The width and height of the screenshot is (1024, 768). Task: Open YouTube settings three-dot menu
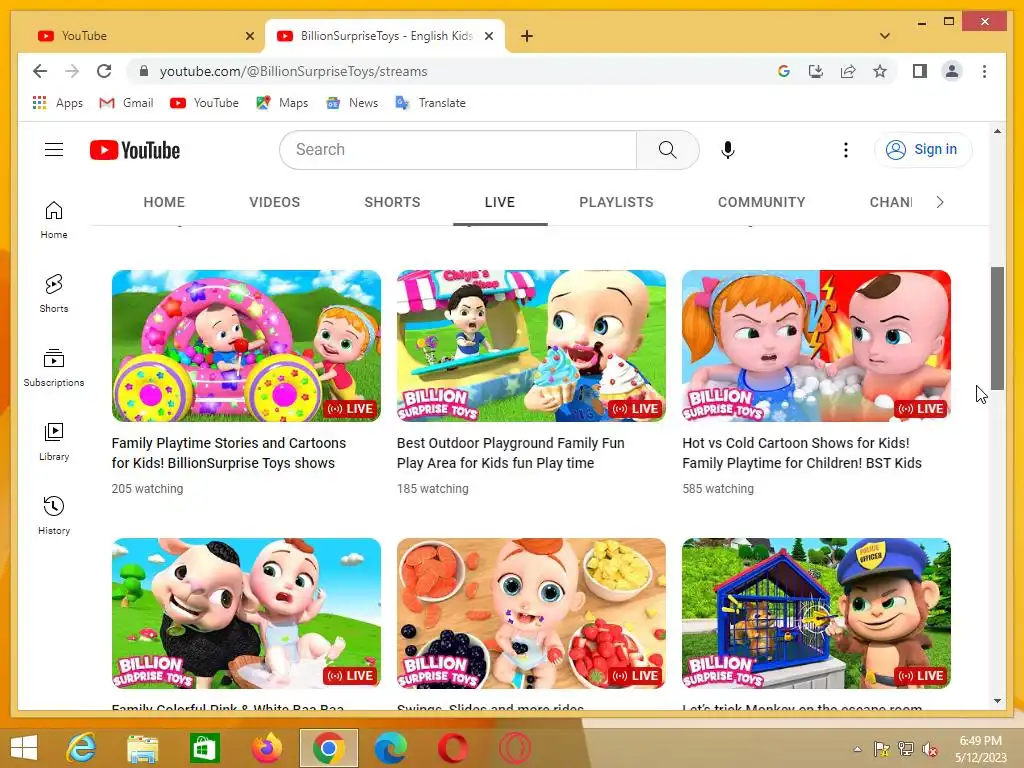(846, 150)
